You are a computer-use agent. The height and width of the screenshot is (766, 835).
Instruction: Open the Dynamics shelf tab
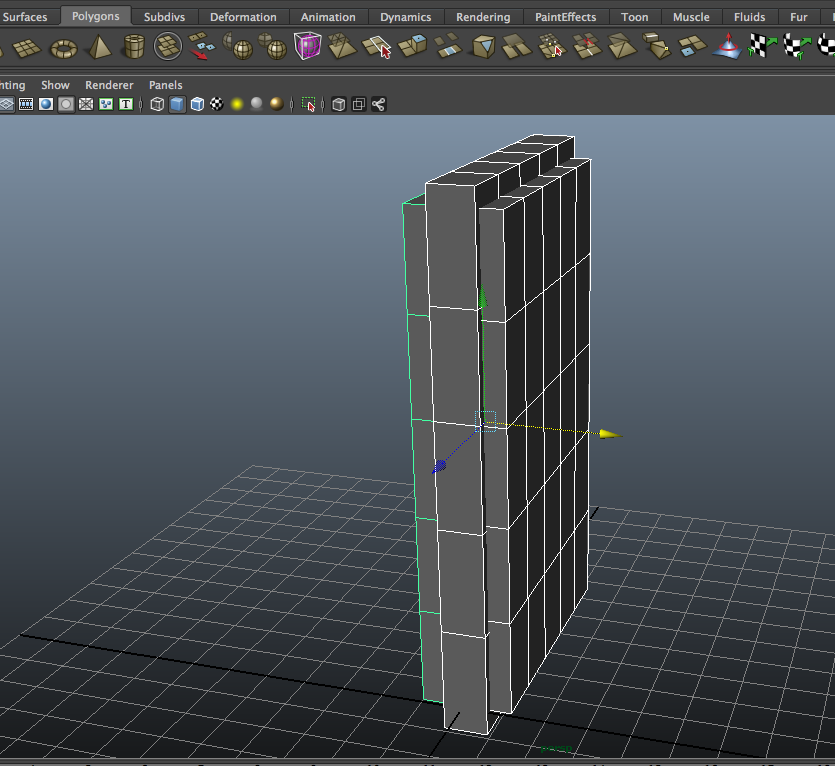point(406,17)
